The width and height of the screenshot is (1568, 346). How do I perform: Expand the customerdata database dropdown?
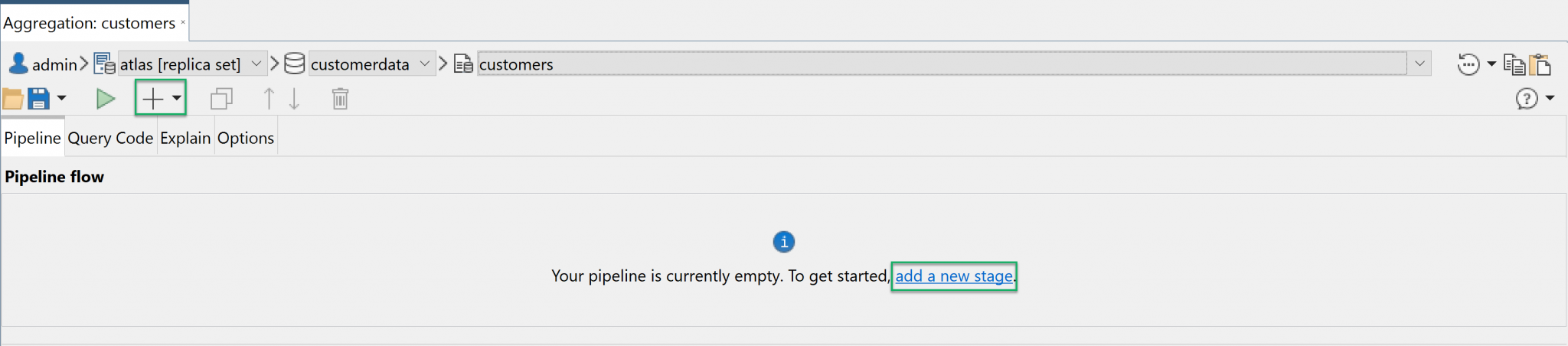coord(425,64)
